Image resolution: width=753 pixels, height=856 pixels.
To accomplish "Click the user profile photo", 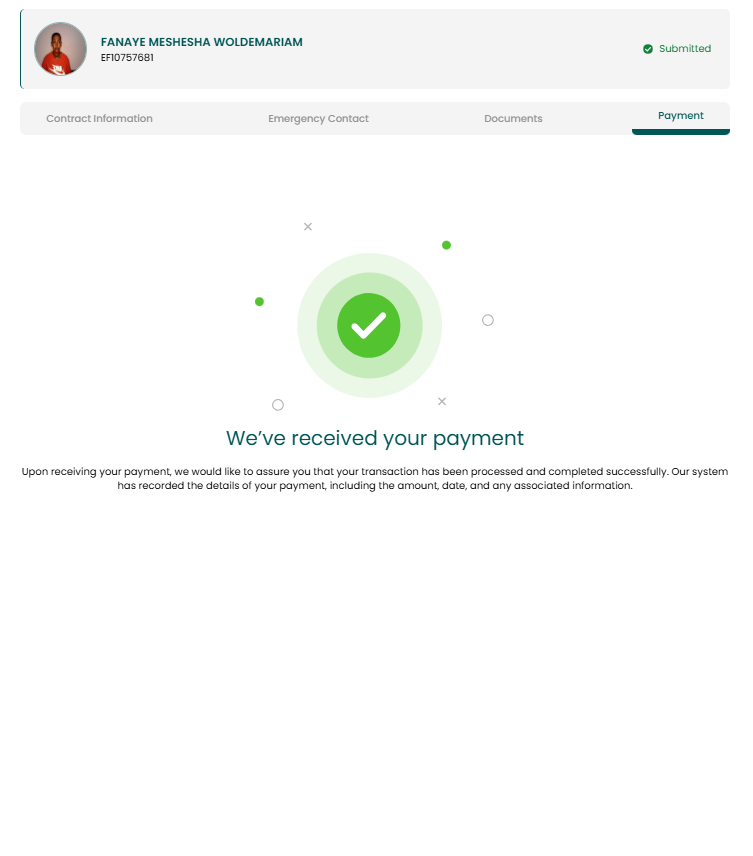I will coord(61,49).
